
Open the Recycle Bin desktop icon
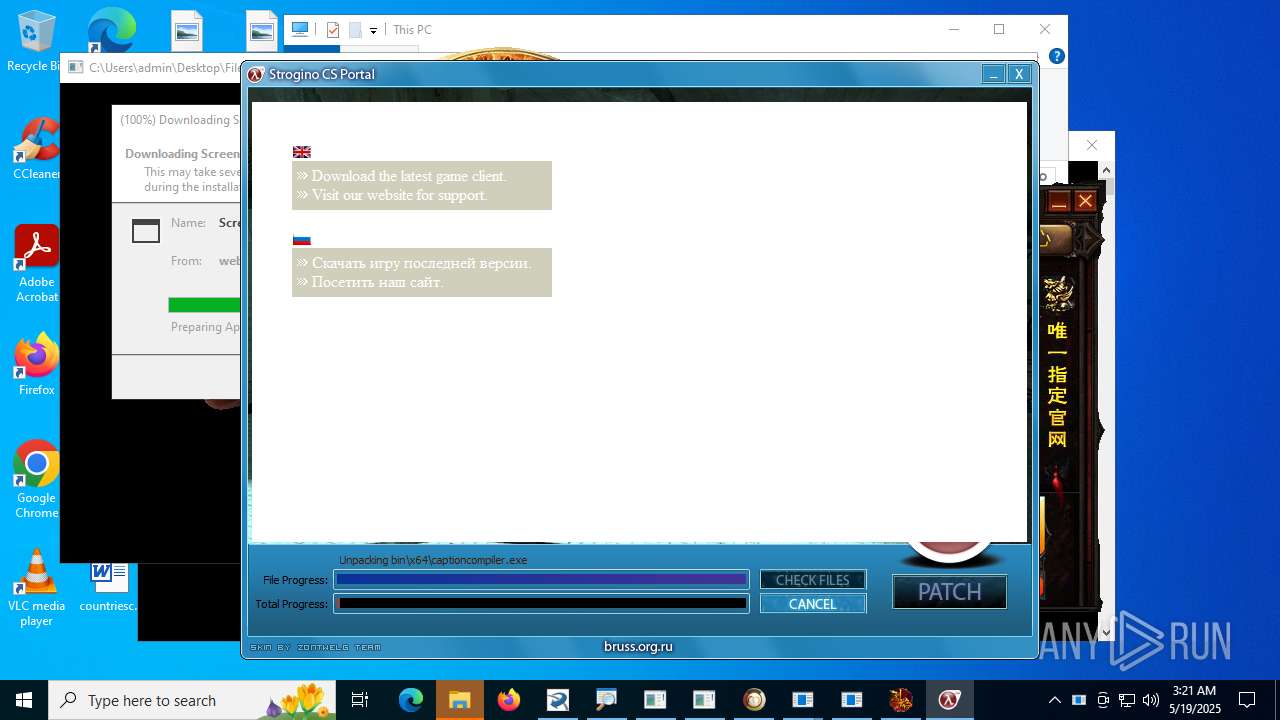[36, 42]
